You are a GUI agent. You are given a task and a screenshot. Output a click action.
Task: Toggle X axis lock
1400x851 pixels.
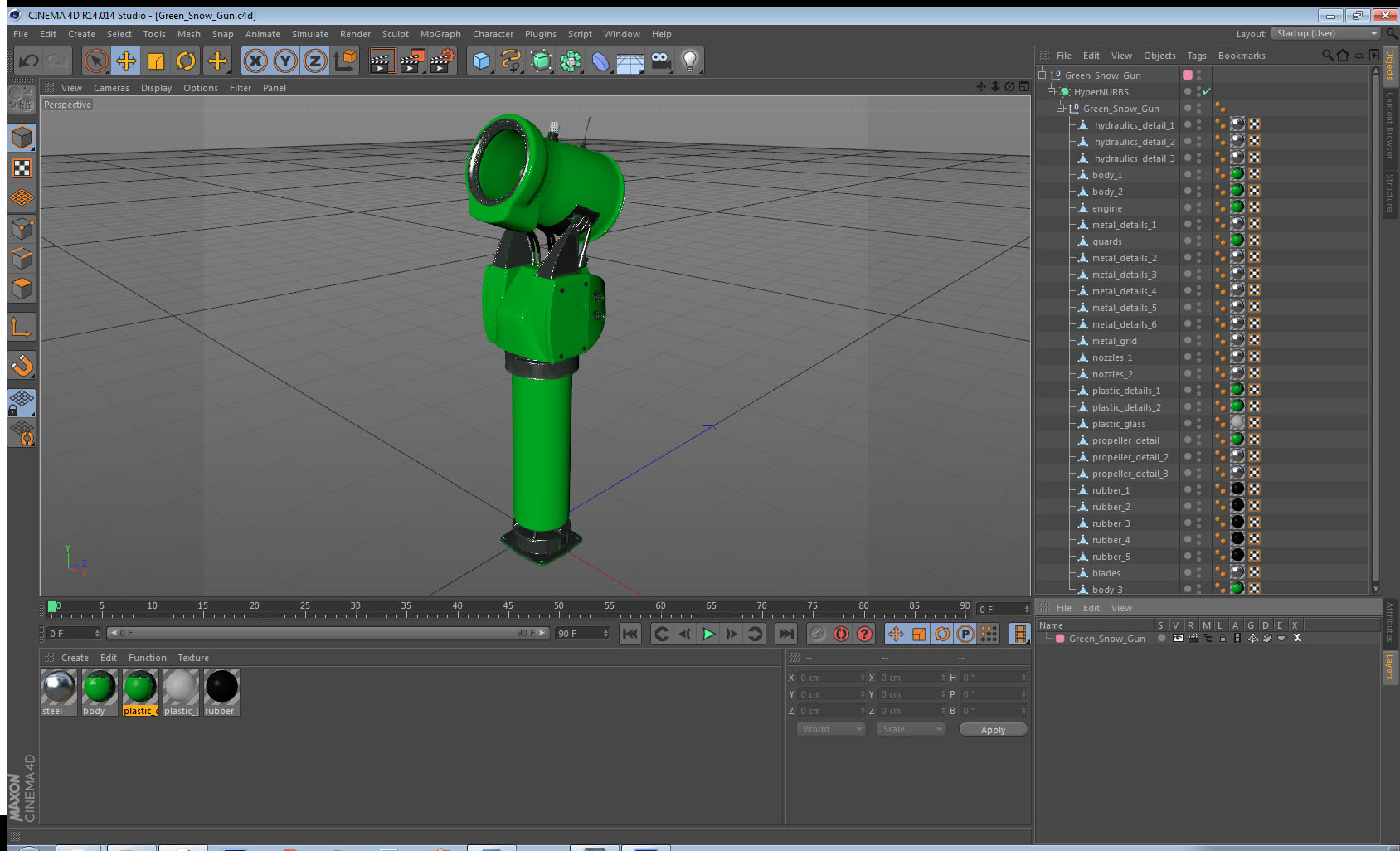click(255, 61)
